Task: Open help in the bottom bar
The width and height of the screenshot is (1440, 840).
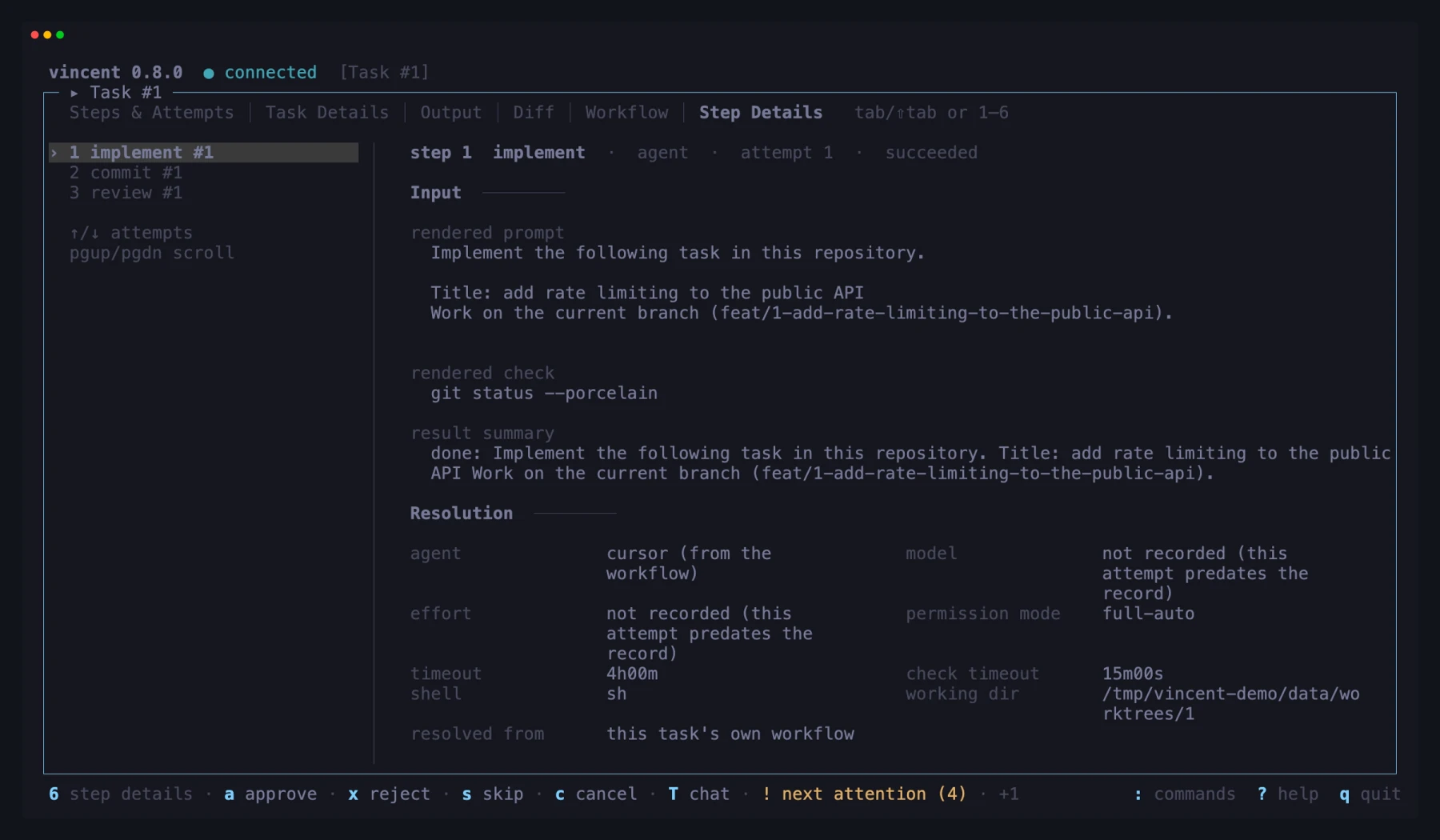Action: 1287,794
